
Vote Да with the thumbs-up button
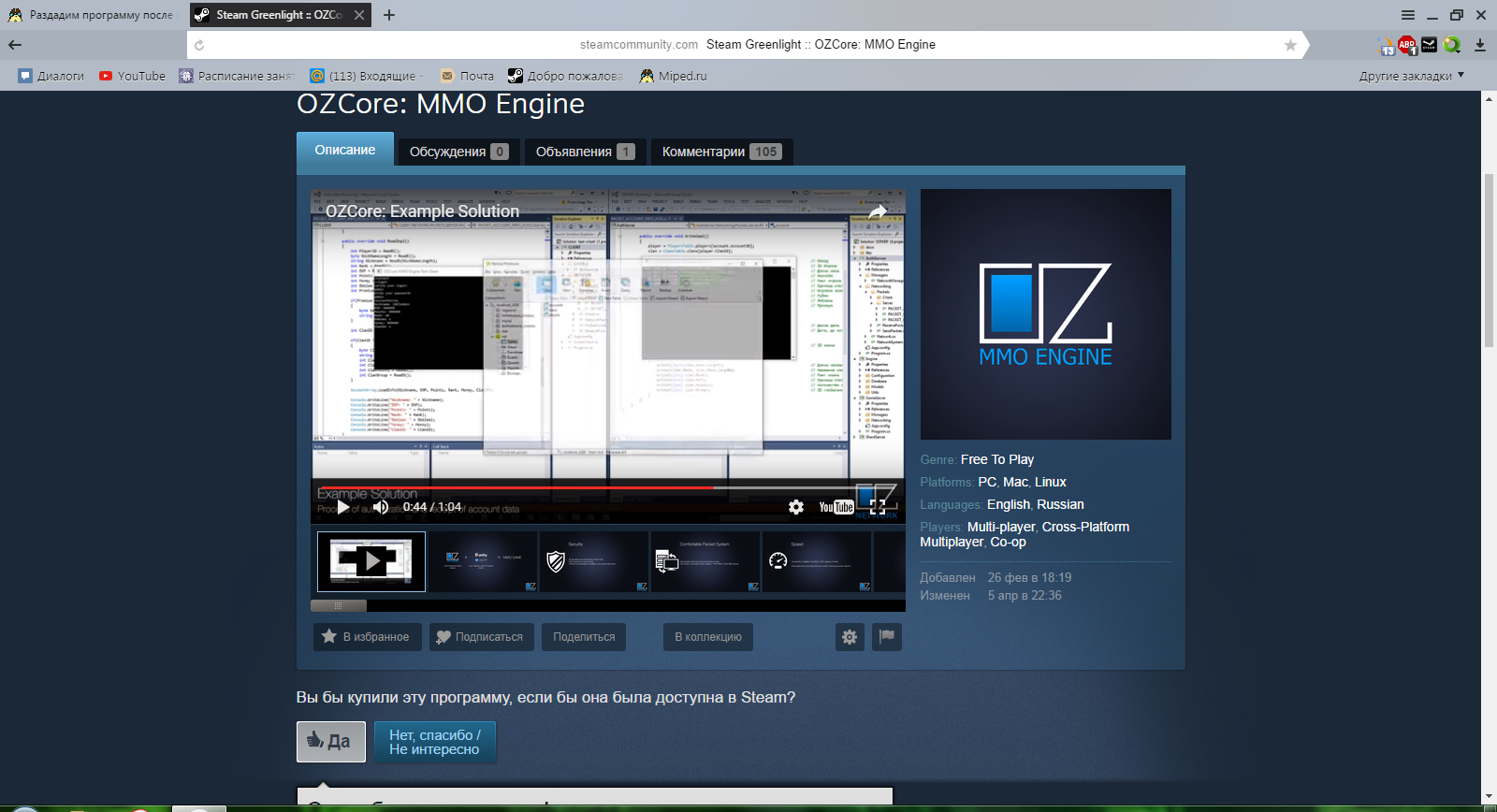point(331,742)
